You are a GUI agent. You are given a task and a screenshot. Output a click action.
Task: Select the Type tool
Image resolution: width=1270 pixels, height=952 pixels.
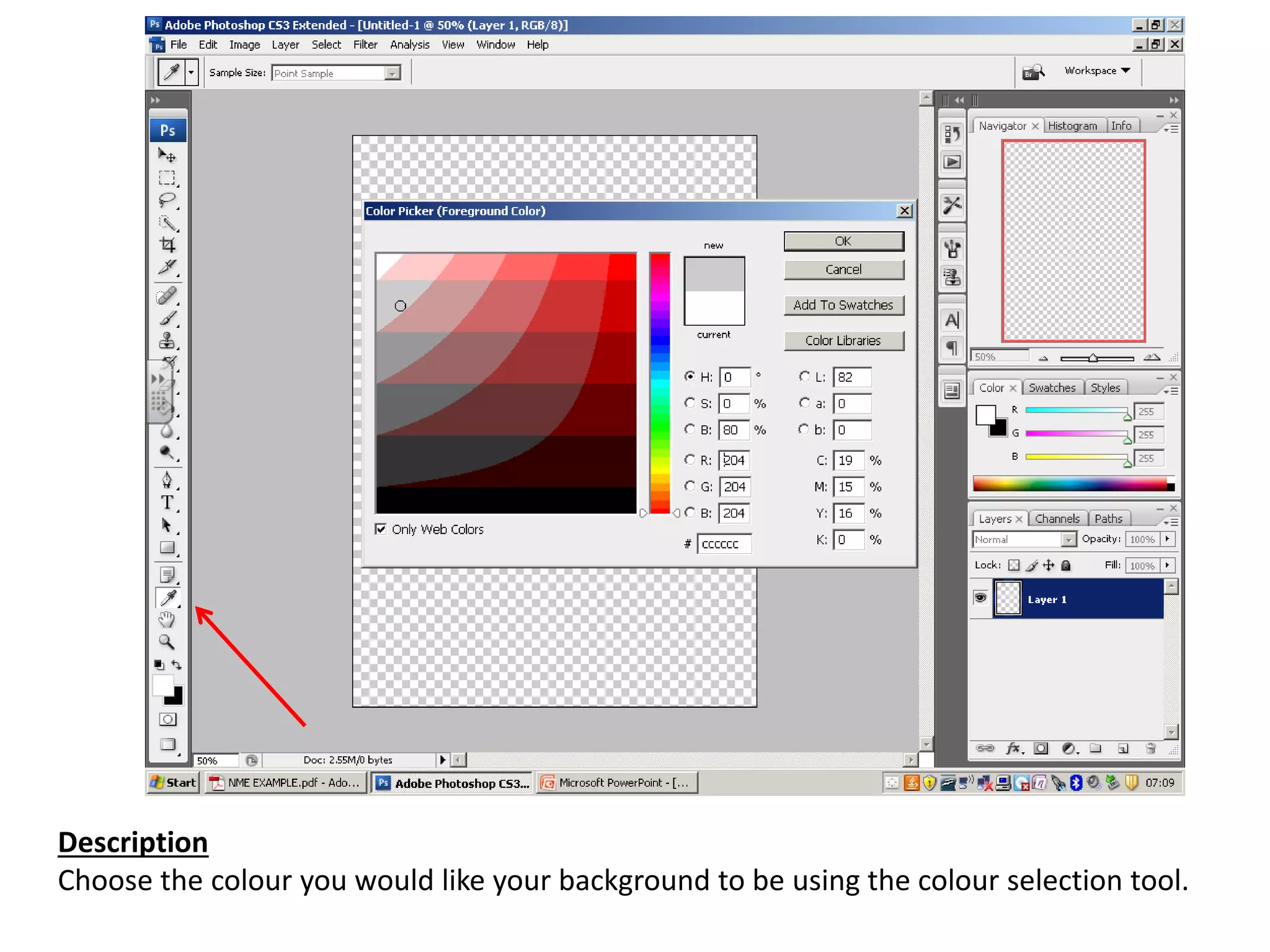167,503
